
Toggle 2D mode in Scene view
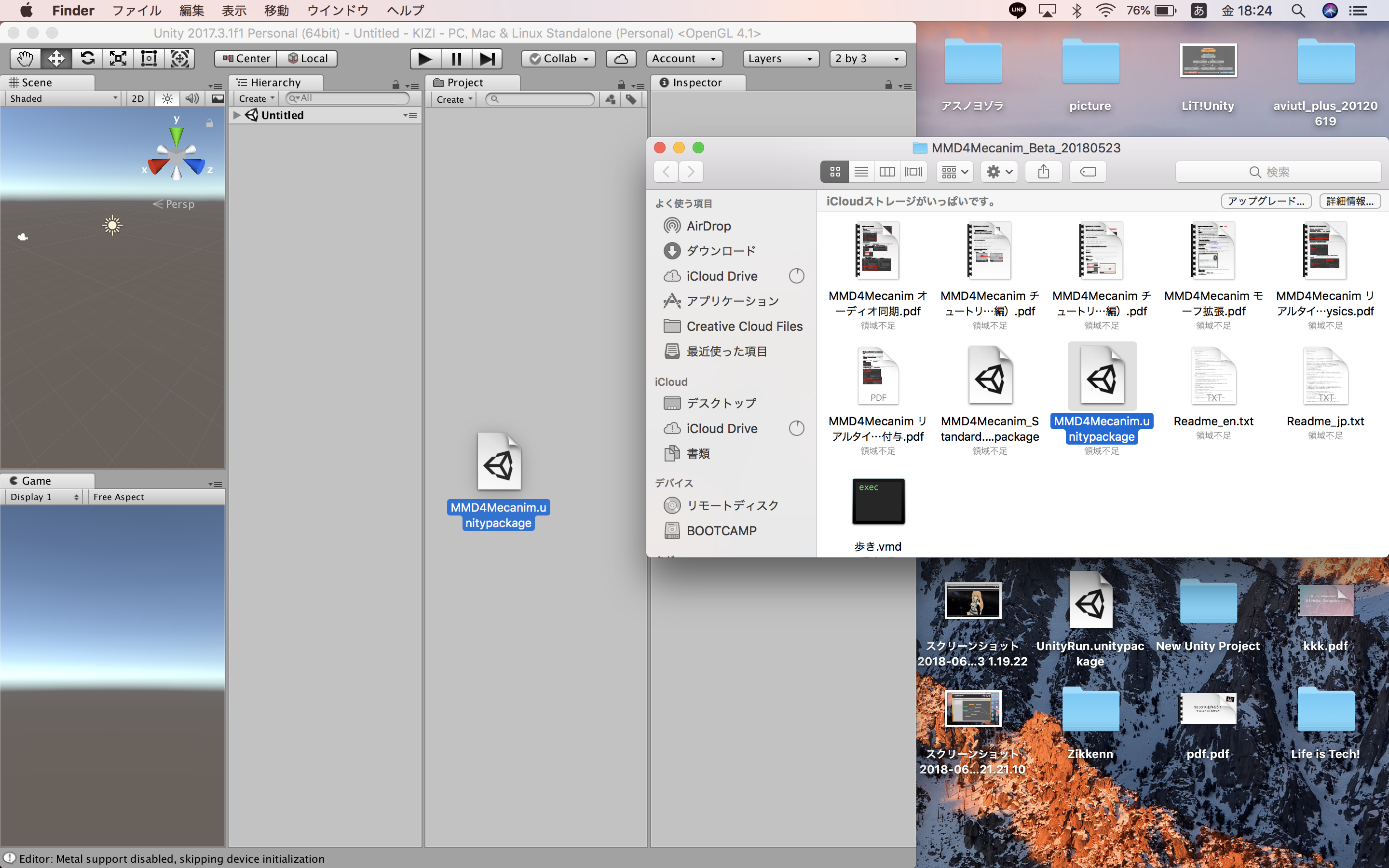pos(138,99)
